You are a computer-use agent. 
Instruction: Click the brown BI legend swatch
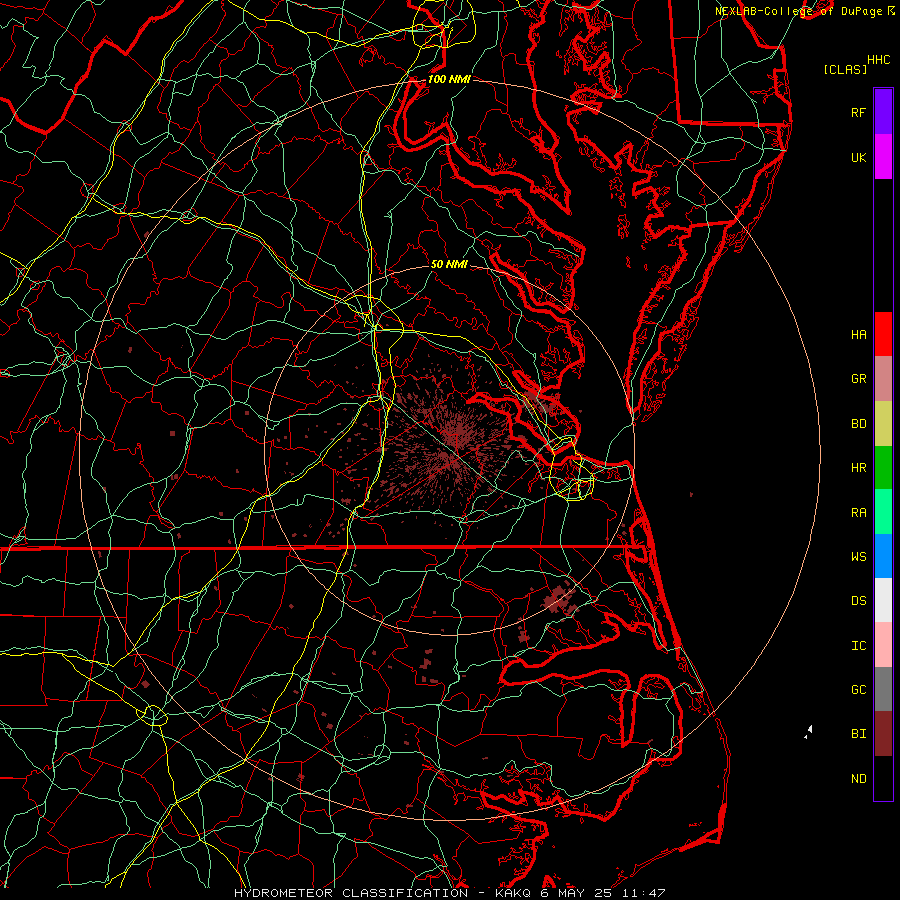pos(883,734)
